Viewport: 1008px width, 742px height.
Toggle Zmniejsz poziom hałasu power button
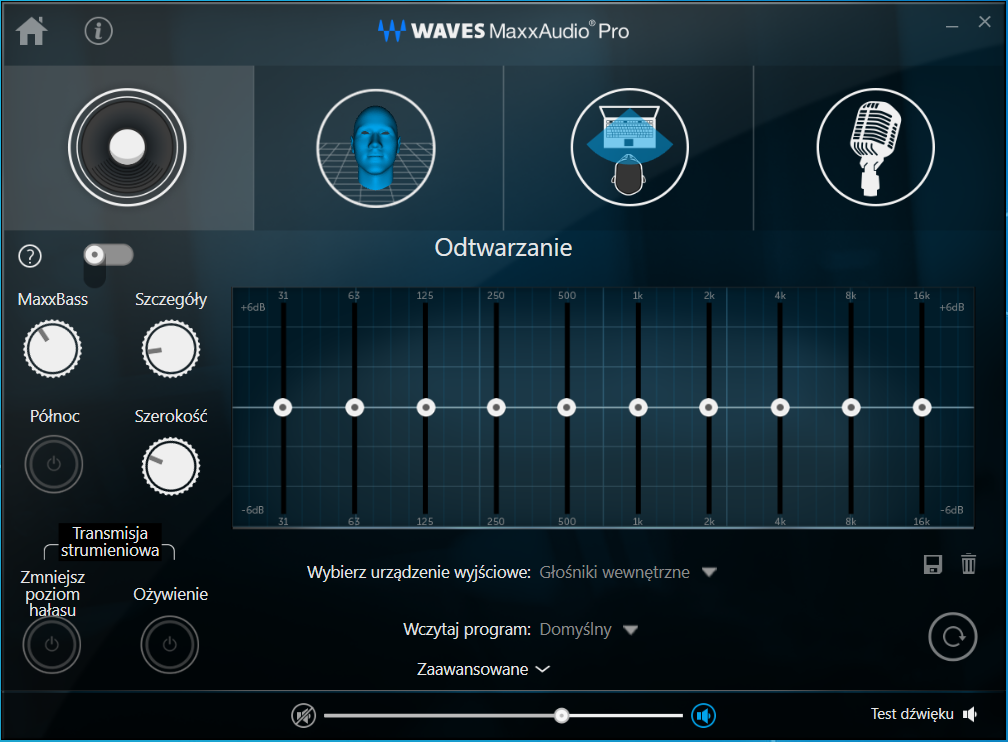(x=51, y=644)
